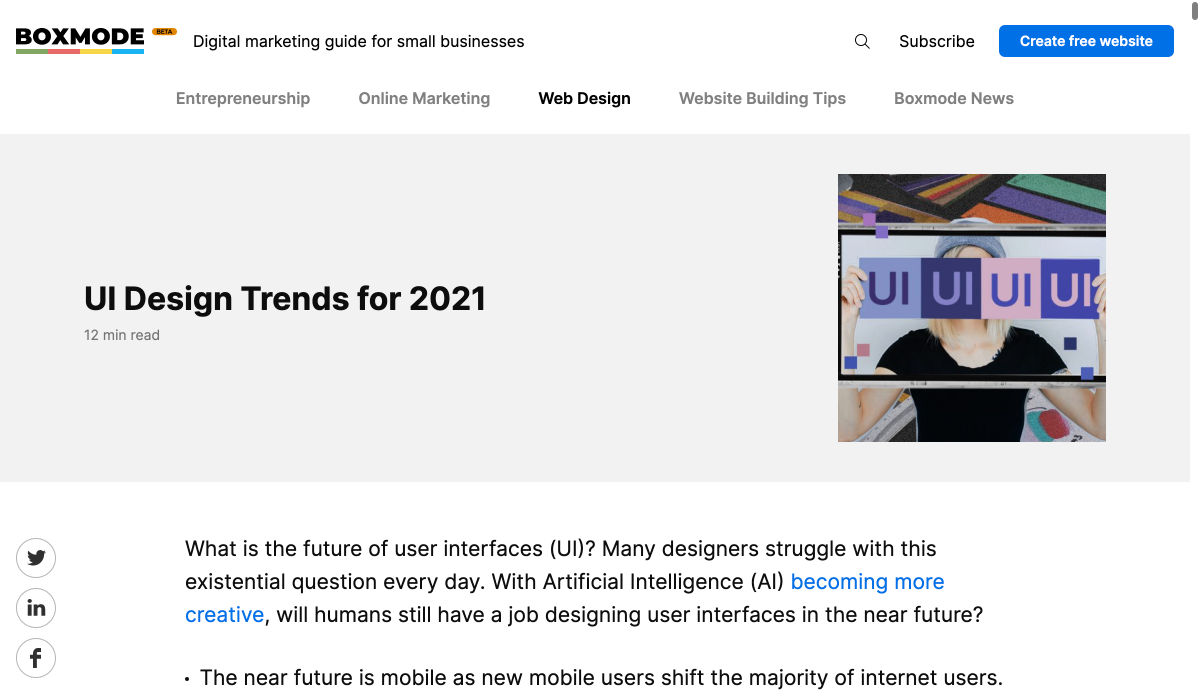Image resolution: width=1200 pixels, height=696 pixels.
Task: Click Create free website button
Action: point(1086,41)
